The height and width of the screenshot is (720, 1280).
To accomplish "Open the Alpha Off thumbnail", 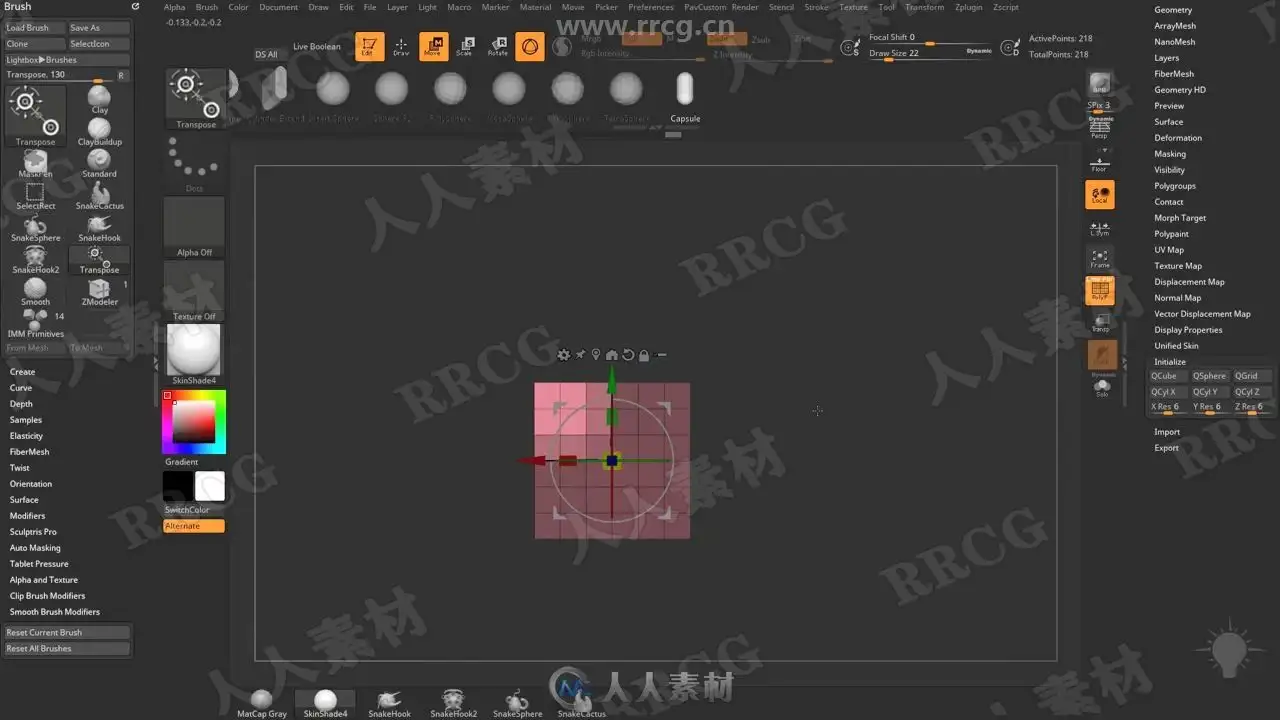I will 194,227.
